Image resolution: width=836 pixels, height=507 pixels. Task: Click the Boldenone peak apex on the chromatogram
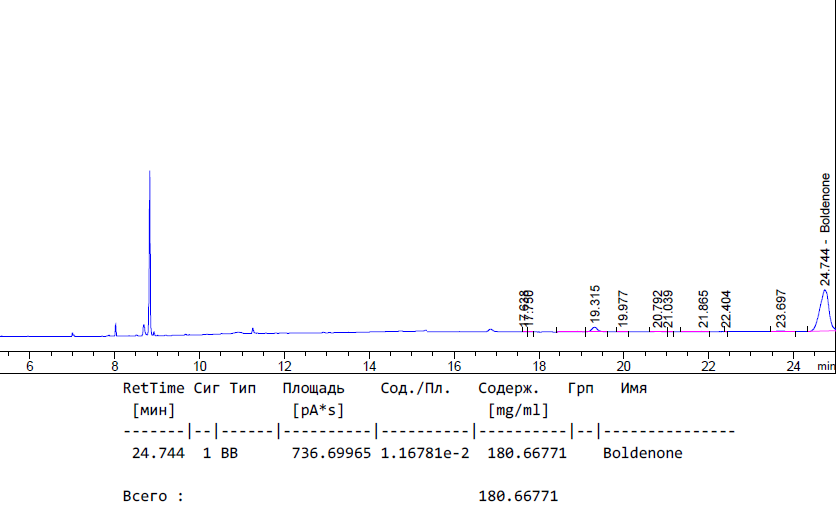(825, 291)
